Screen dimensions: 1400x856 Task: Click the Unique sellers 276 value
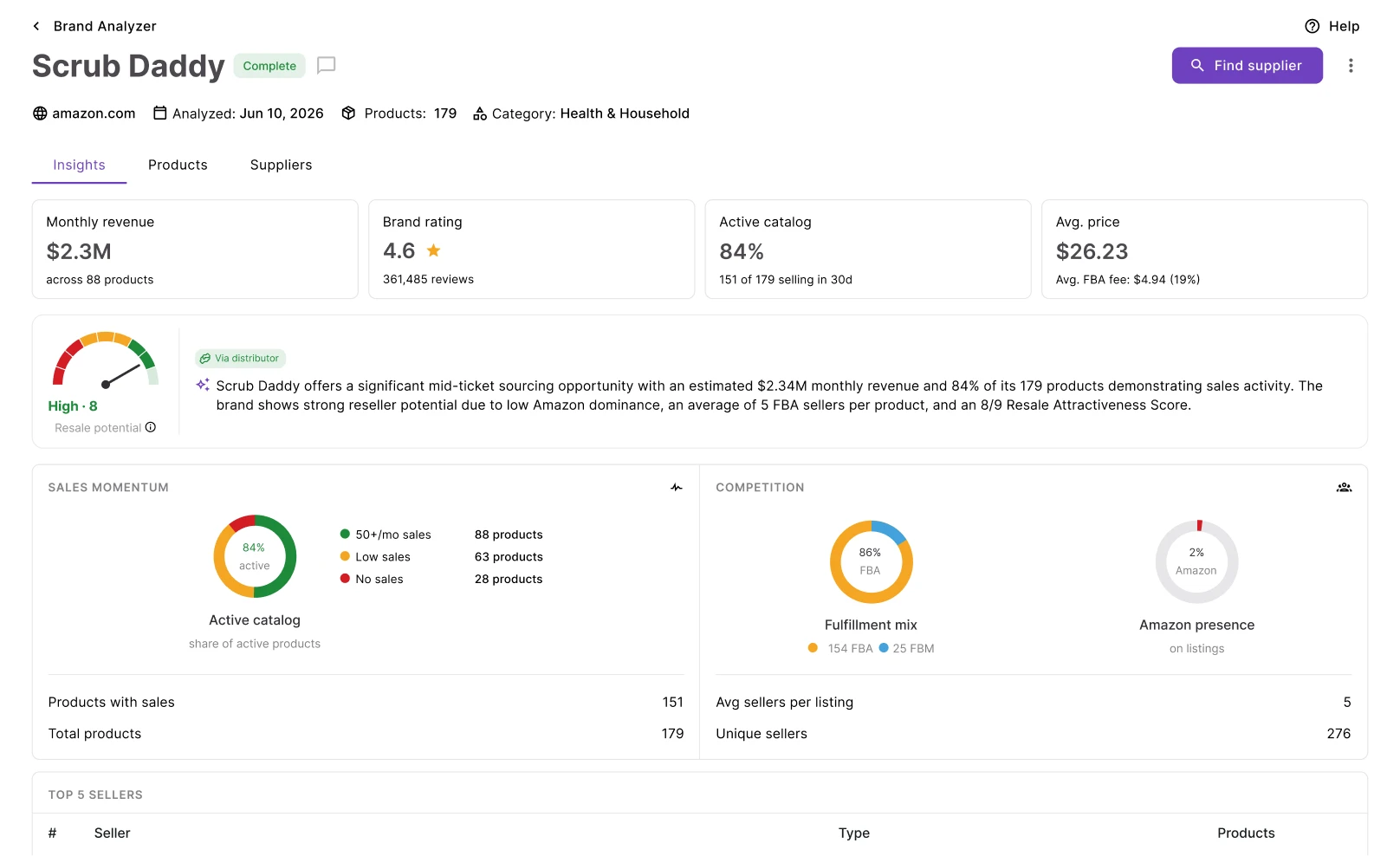pyautogui.click(x=1338, y=733)
